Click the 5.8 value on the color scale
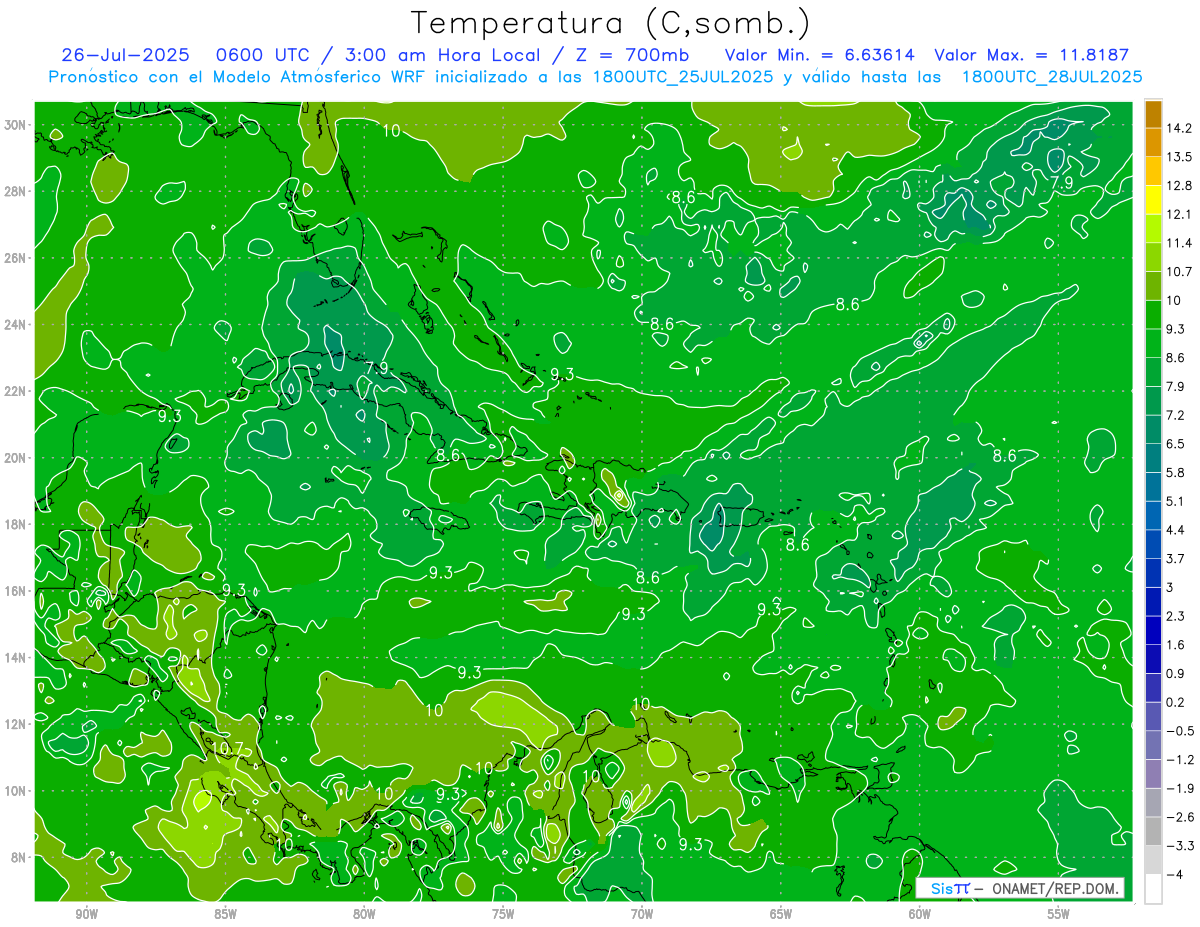Screen dimensions: 1200x927 pos(1176,473)
